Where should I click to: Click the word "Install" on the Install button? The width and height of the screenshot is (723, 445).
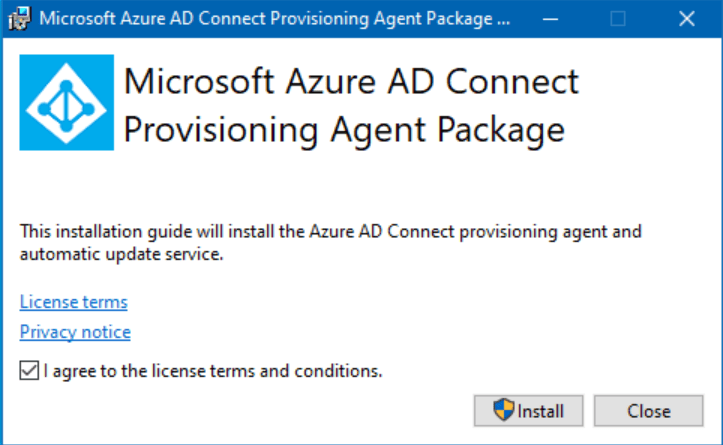tap(540, 411)
